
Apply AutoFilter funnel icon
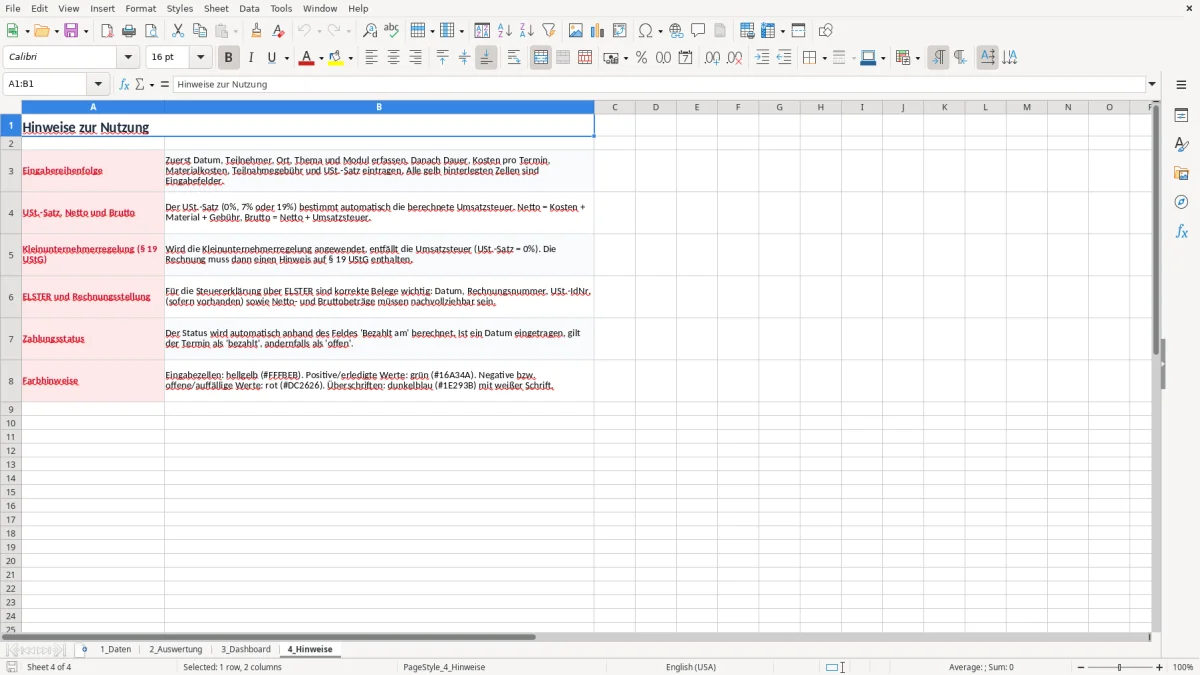[x=548, y=31]
